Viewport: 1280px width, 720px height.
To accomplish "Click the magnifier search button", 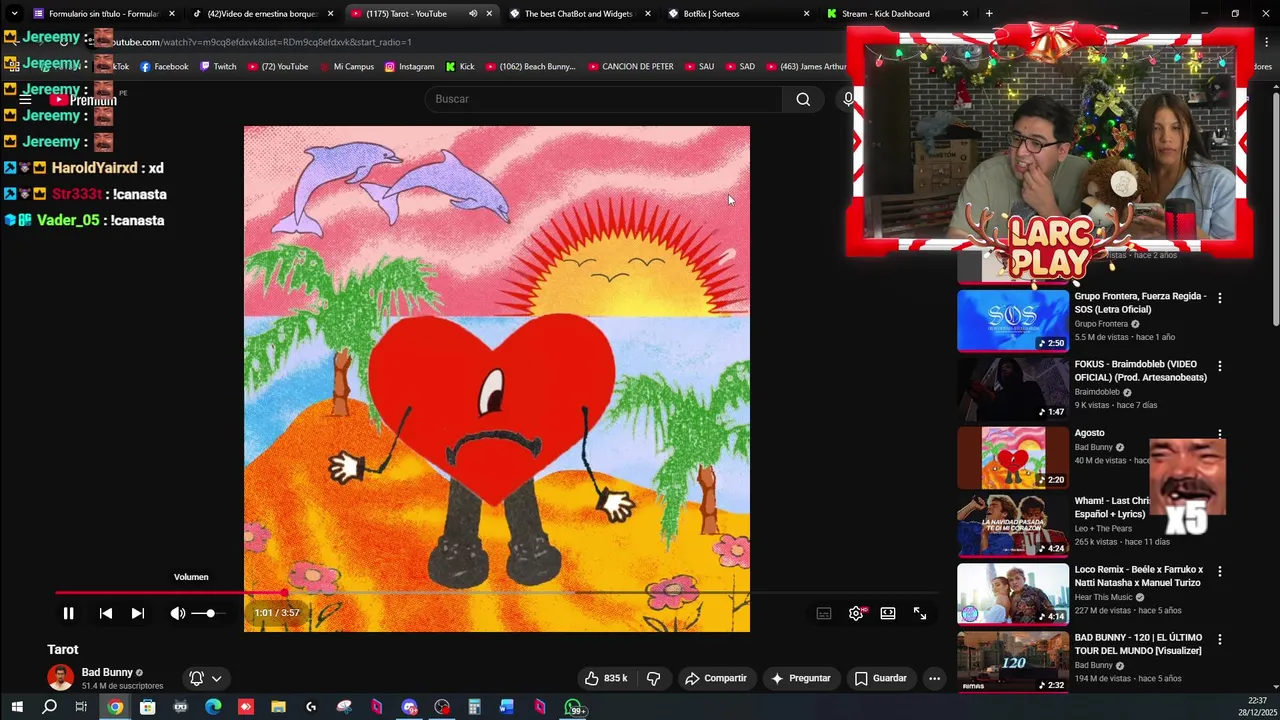I will tap(803, 99).
